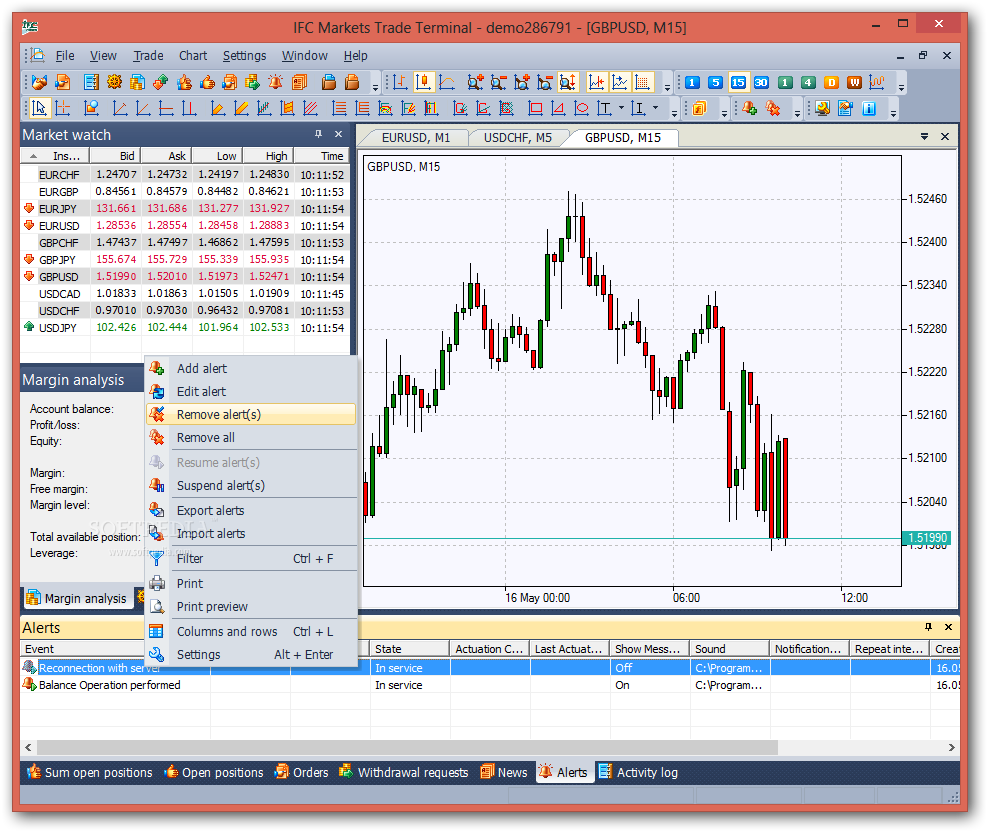Click the zoom in magnifier with plus icon
988x832 pixels.
point(475,83)
